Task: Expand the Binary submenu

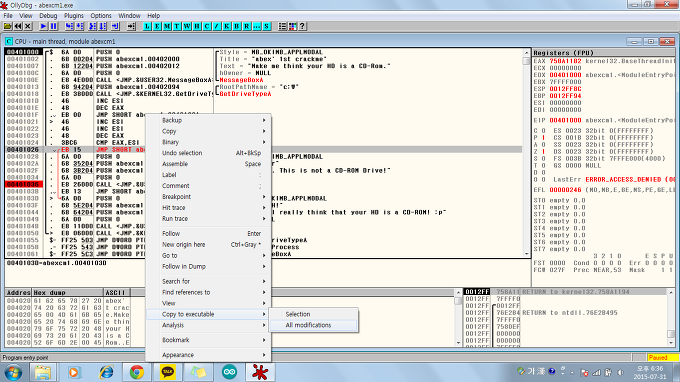Action: click(x=209, y=142)
